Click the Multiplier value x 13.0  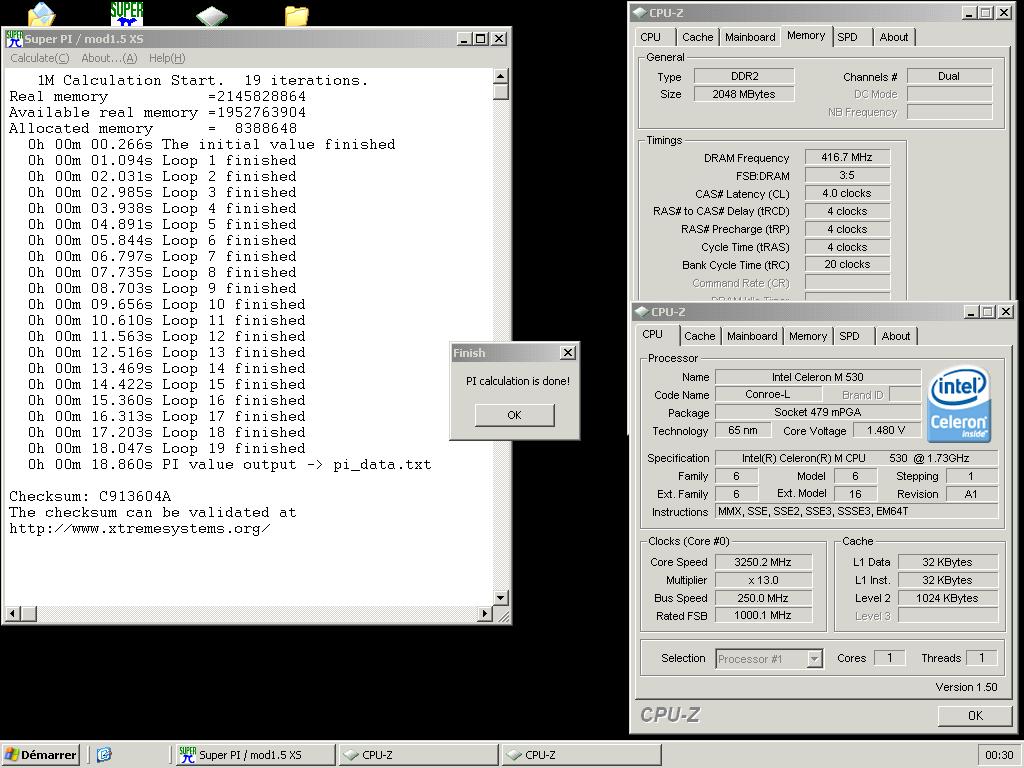tap(763, 580)
